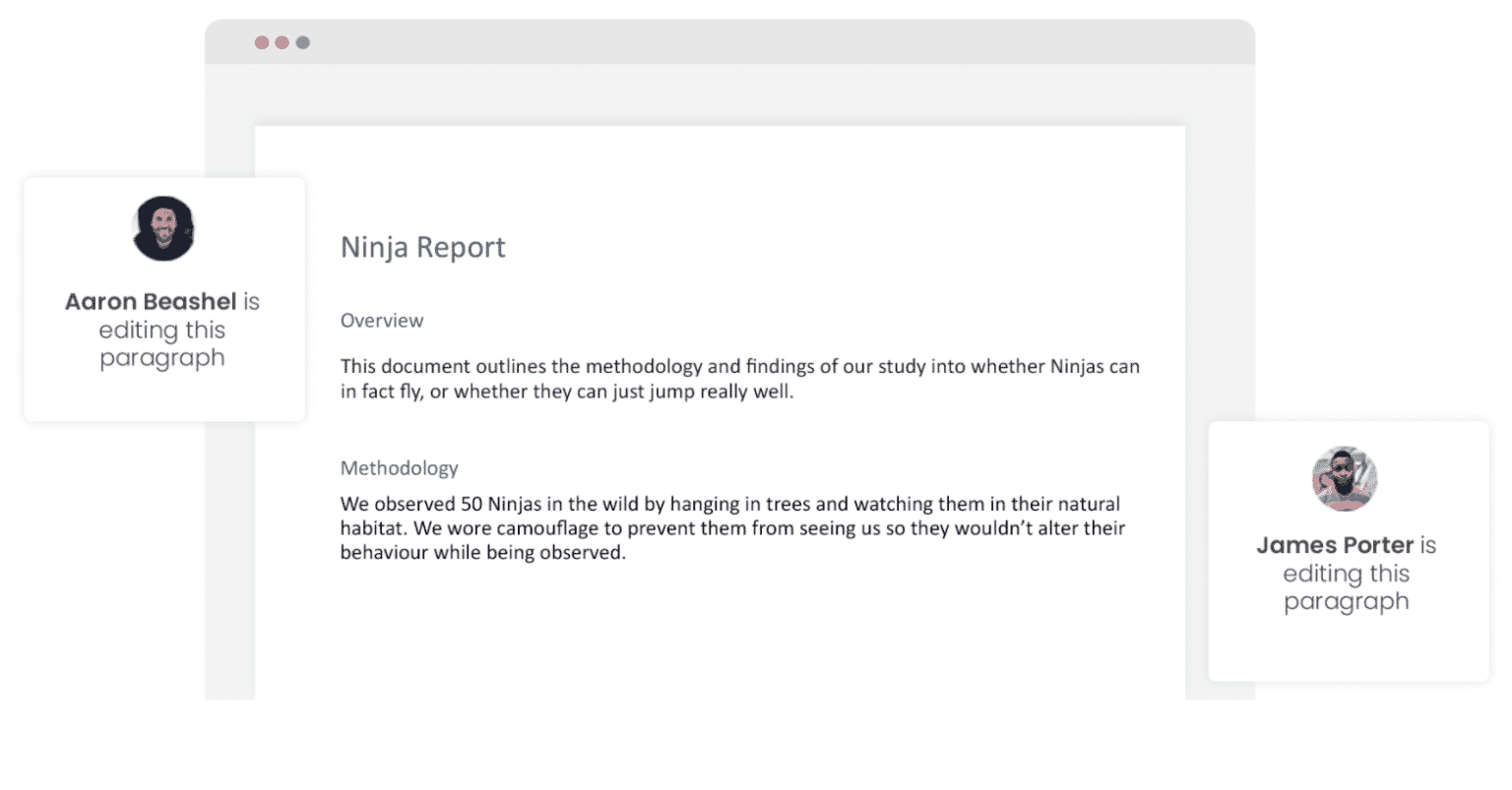The height and width of the screenshot is (790, 1512).
Task: Click the browser window title bar
Action: pyautogui.click(x=728, y=42)
